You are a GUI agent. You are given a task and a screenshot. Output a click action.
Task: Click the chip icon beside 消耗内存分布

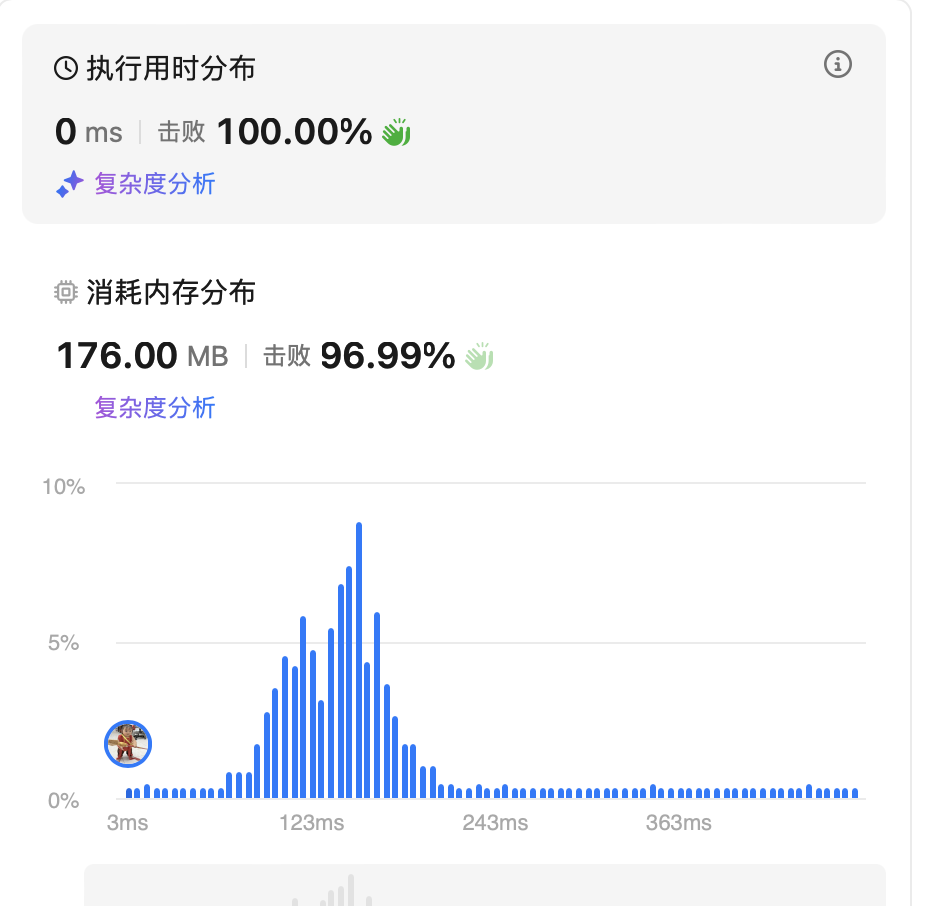65,292
